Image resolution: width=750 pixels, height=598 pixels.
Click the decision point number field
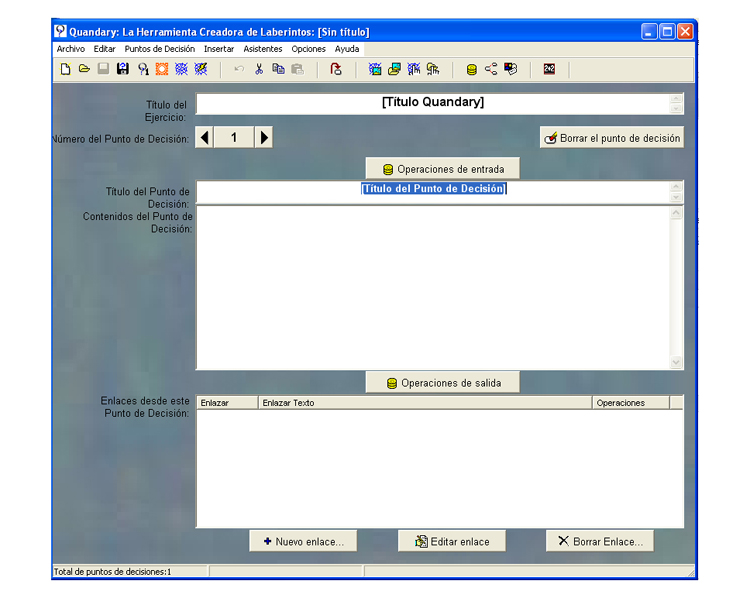click(234, 138)
